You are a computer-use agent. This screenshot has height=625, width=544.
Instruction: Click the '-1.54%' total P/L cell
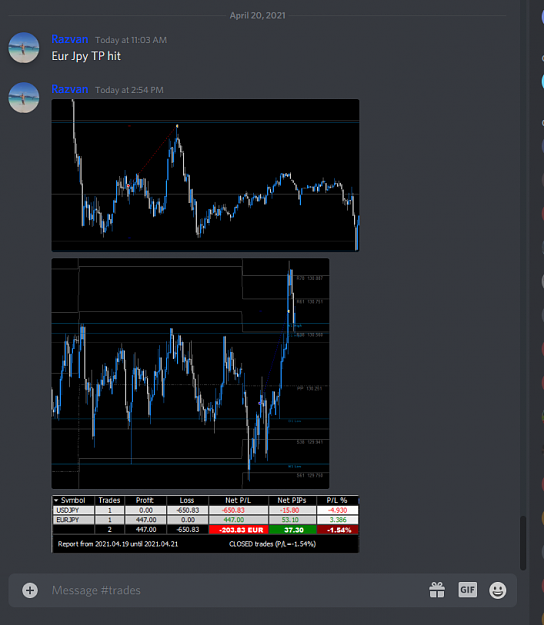pyautogui.click(x=338, y=530)
